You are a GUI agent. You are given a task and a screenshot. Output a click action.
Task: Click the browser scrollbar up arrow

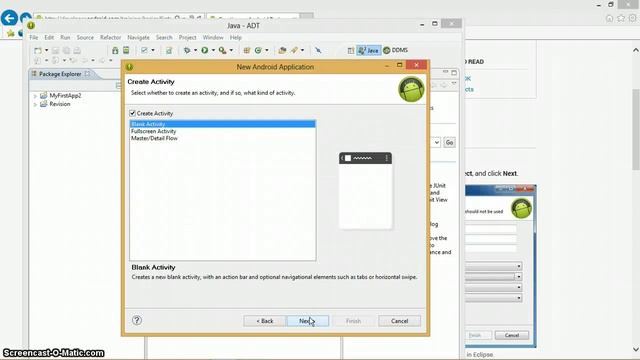click(x=636, y=50)
